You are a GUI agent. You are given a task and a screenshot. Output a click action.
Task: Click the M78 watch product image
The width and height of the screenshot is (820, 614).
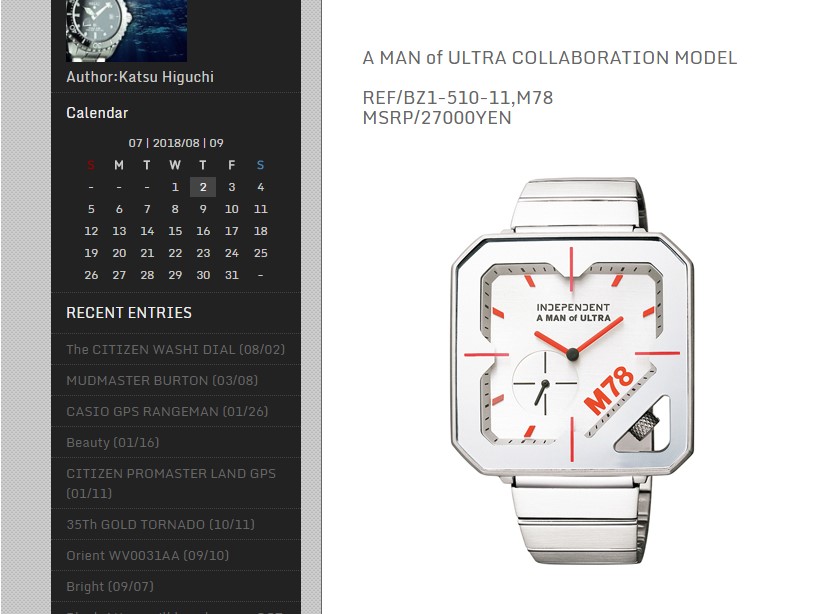pyautogui.click(x=572, y=370)
